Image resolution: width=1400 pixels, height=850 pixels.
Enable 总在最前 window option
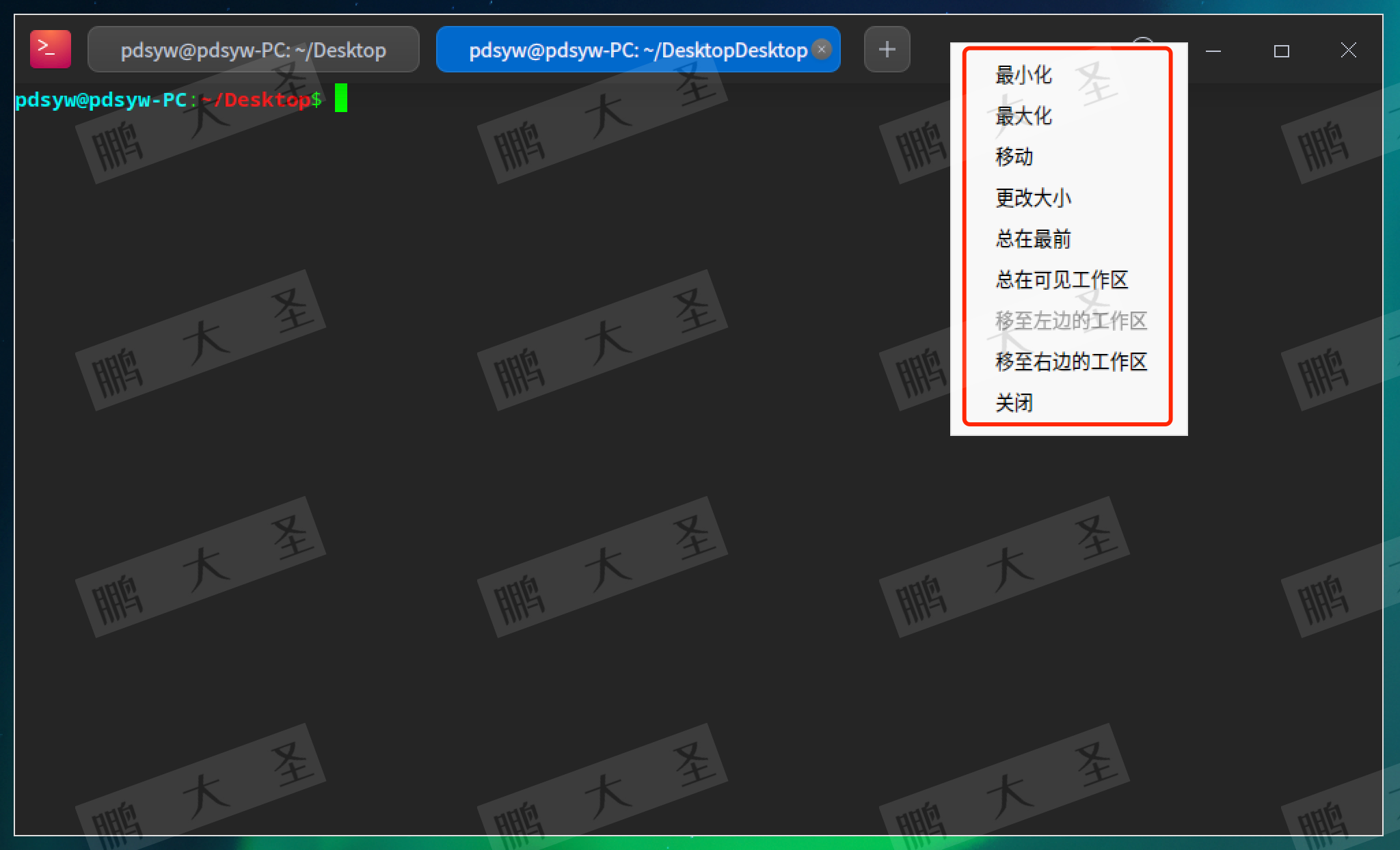point(1033,239)
